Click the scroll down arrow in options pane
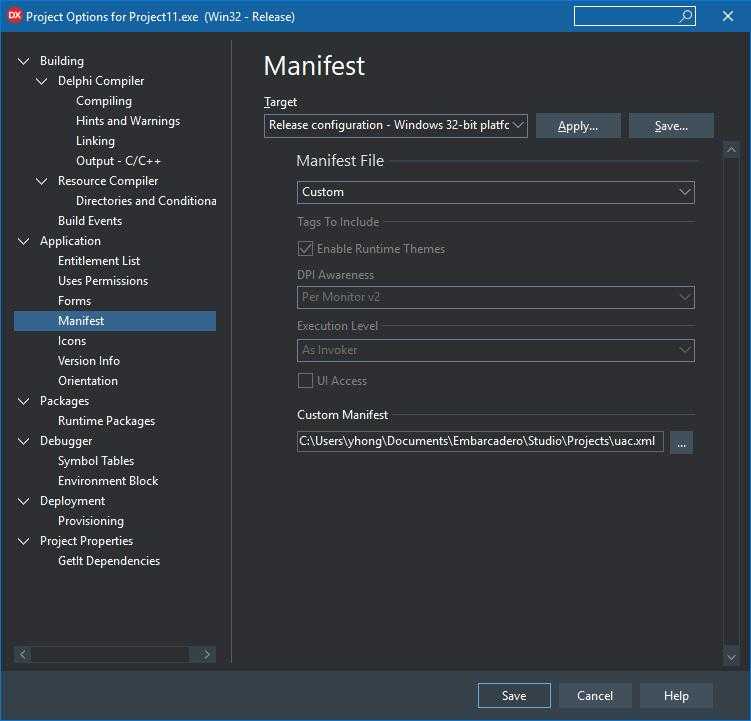 click(x=731, y=657)
